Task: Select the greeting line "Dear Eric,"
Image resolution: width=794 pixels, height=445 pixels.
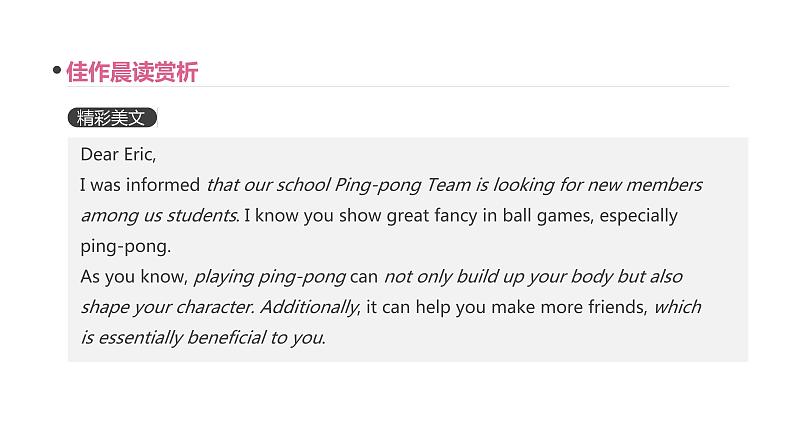Action: (118, 155)
